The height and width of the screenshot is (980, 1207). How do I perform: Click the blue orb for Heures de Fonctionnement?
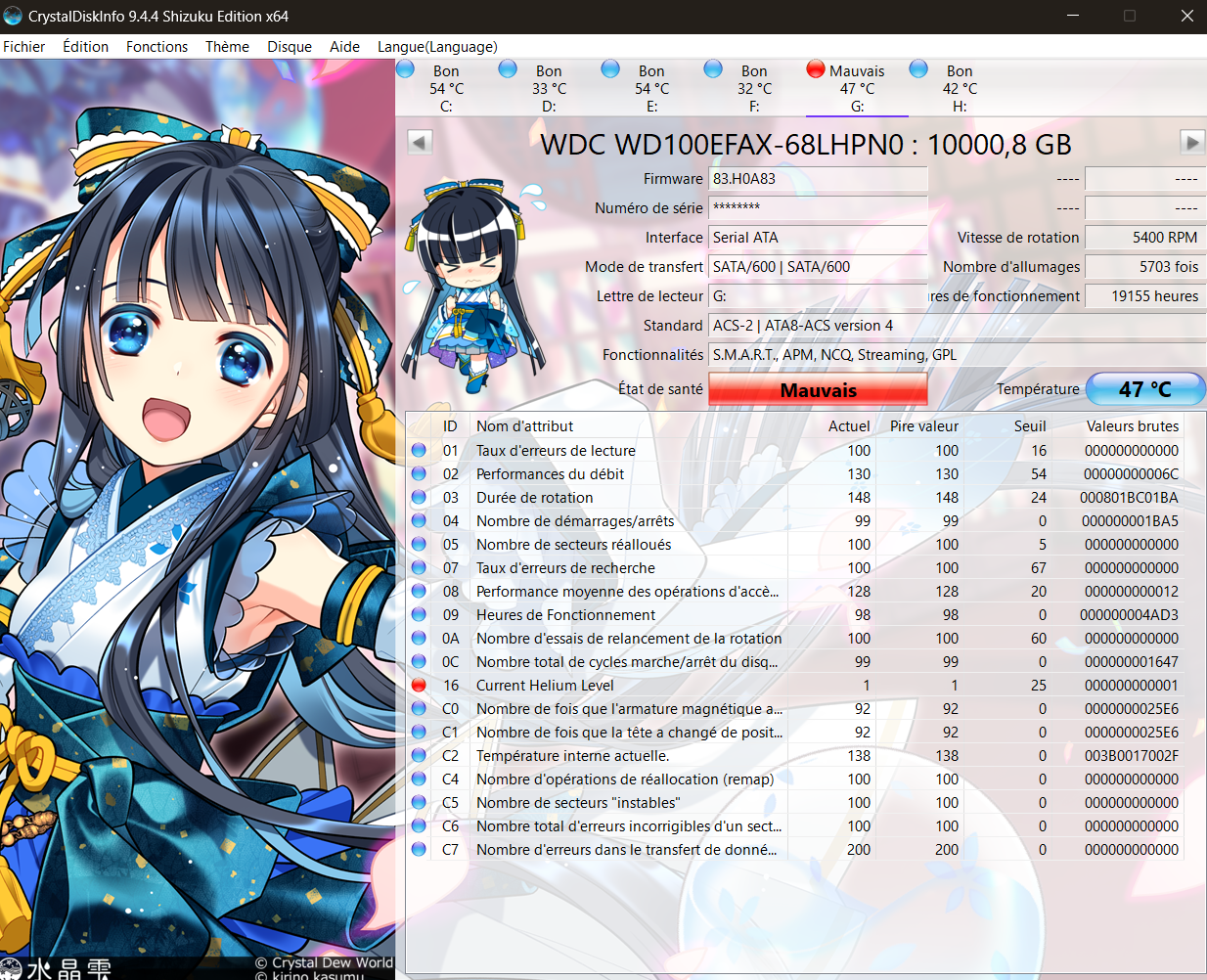point(419,615)
